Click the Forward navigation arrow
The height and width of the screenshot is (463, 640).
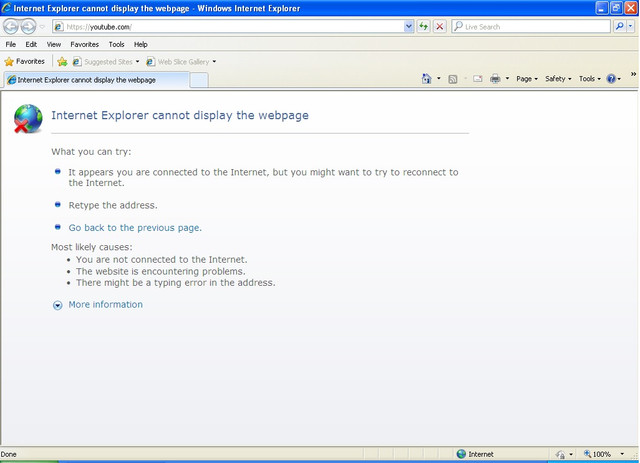[28, 27]
